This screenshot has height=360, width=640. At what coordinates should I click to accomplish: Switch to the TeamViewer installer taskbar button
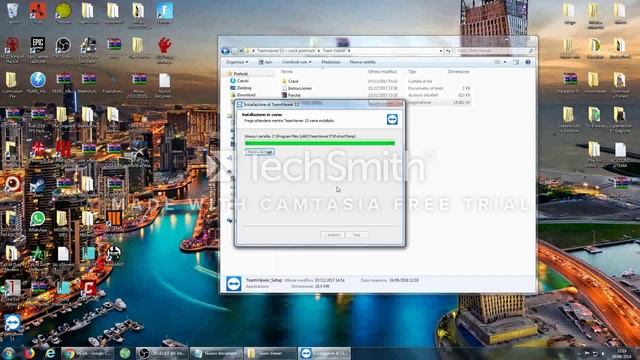tap(324, 353)
